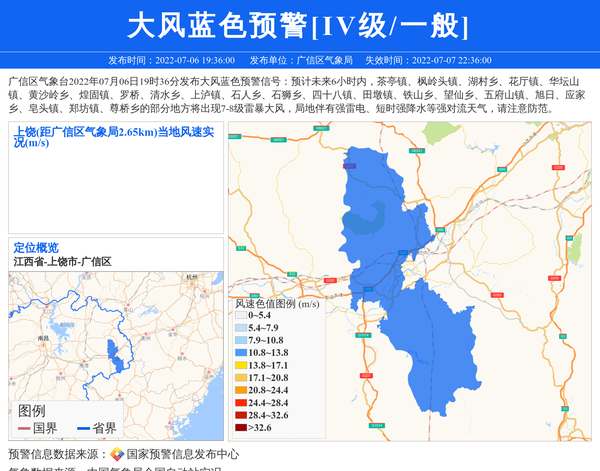Select the 失效时间 timestamp in header bar
600x471 pixels.
427,61
